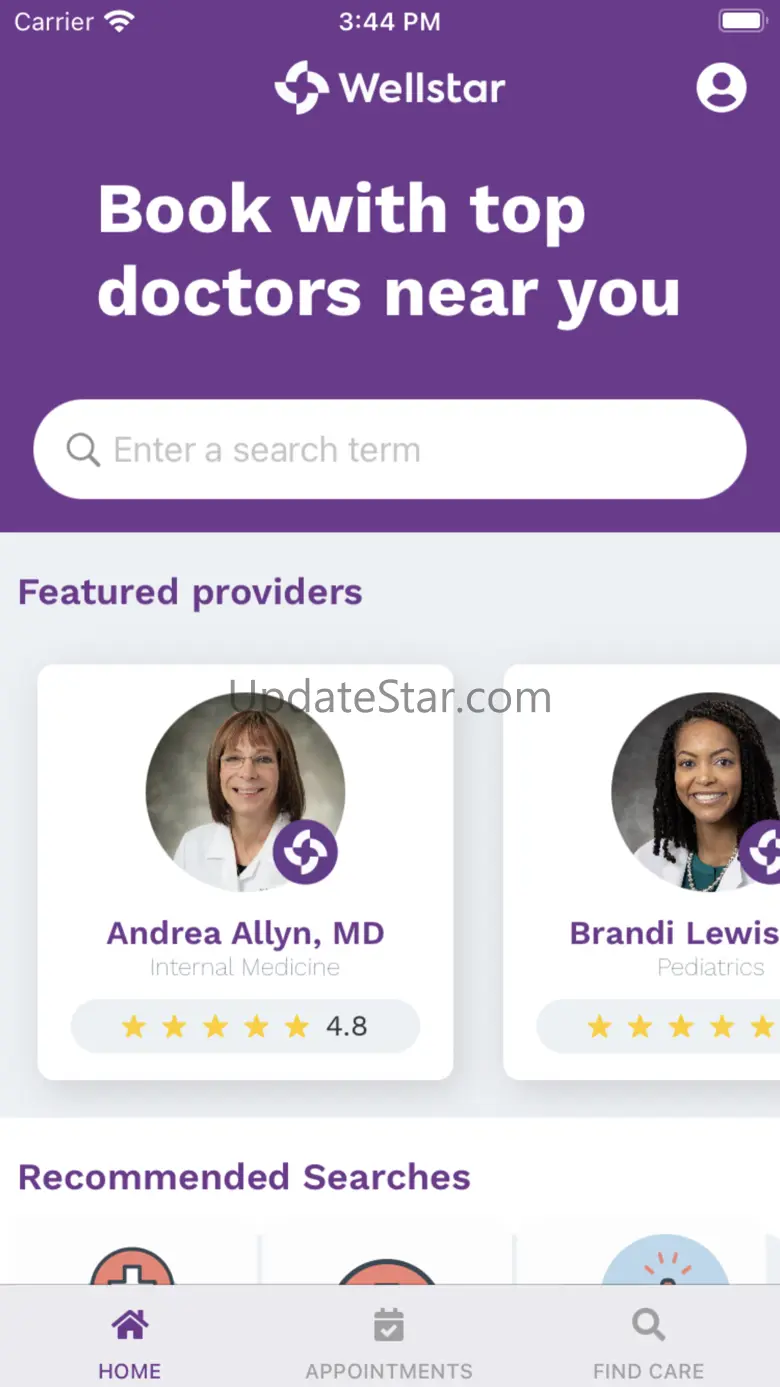Tap Andrea Allyn's 4.8 star rating
Screen dimensions: 780x1387
click(245, 1026)
